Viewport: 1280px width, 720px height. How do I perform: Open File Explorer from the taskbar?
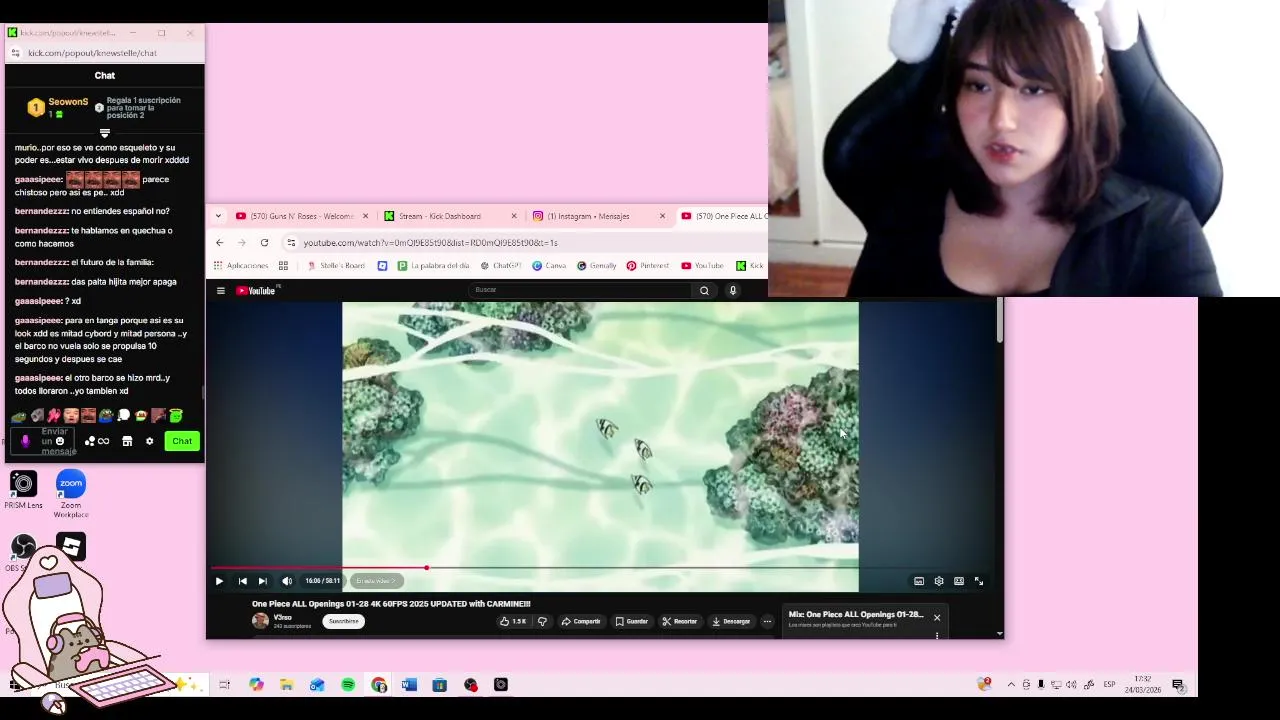(x=287, y=685)
